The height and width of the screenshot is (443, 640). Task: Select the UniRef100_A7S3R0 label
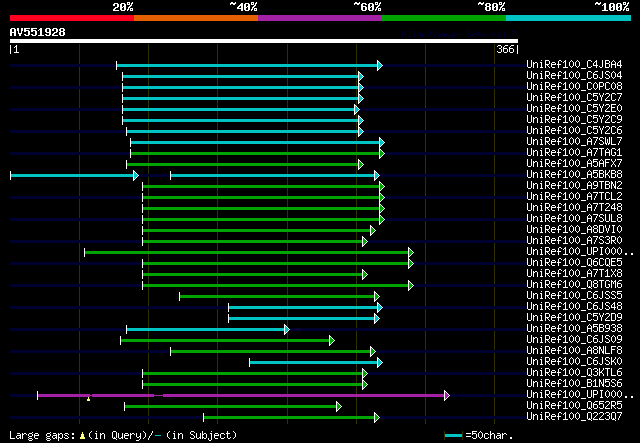coord(574,241)
